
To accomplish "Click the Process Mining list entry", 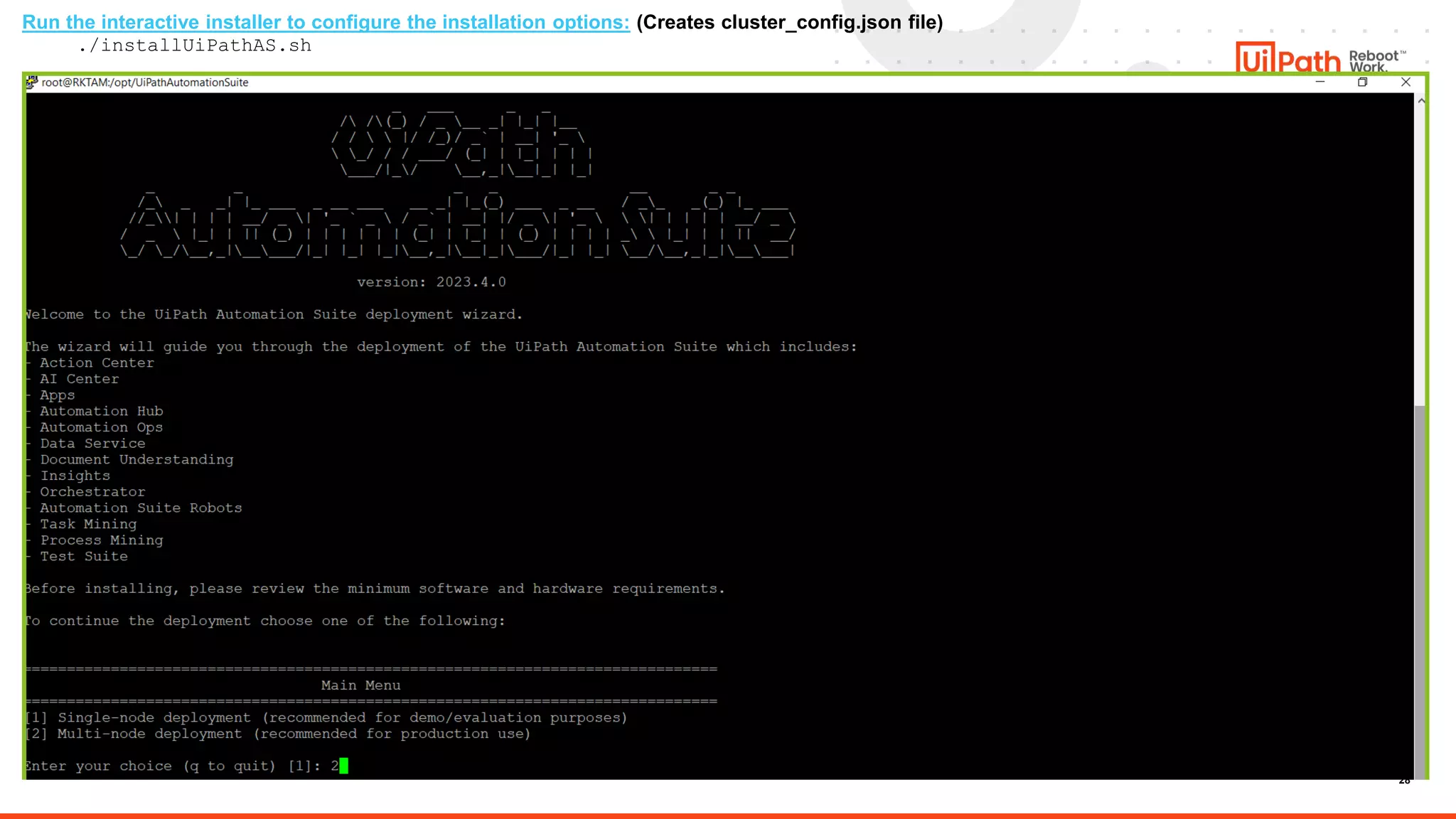I will click(x=102, y=540).
